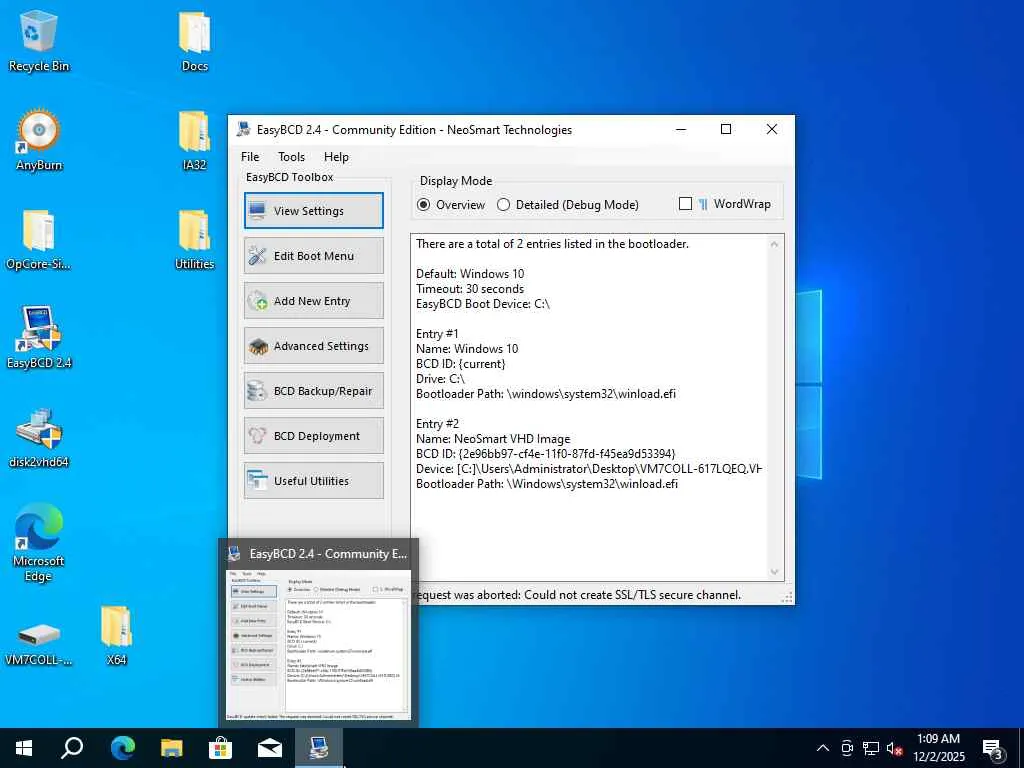
Task: Click the 'Default: Windows 10' line
Action: pos(470,274)
